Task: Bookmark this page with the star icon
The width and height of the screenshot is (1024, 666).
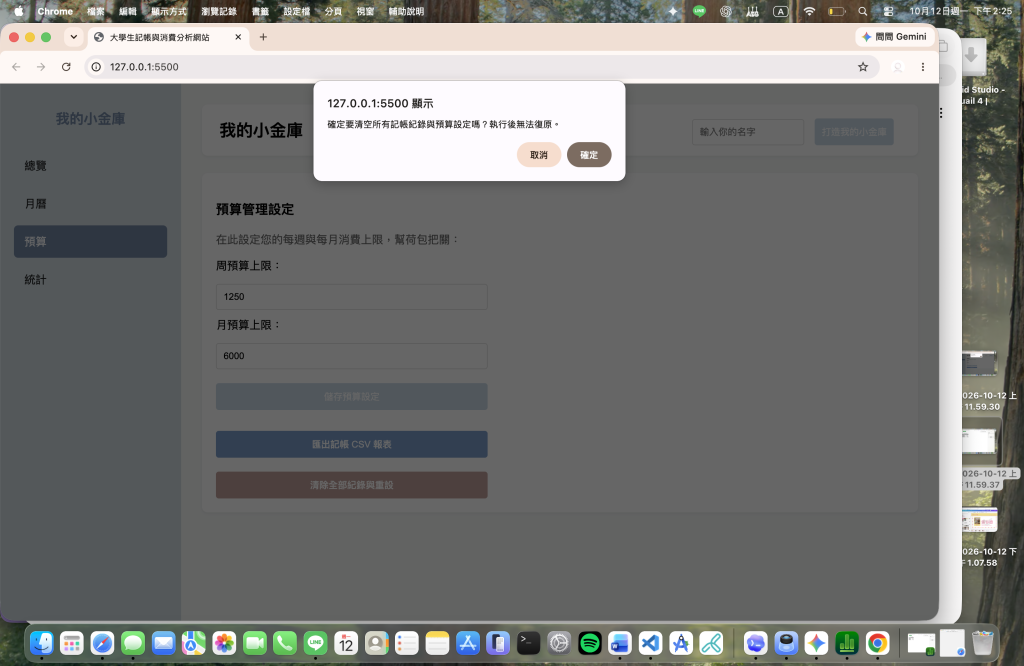Action: pyautogui.click(x=863, y=67)
